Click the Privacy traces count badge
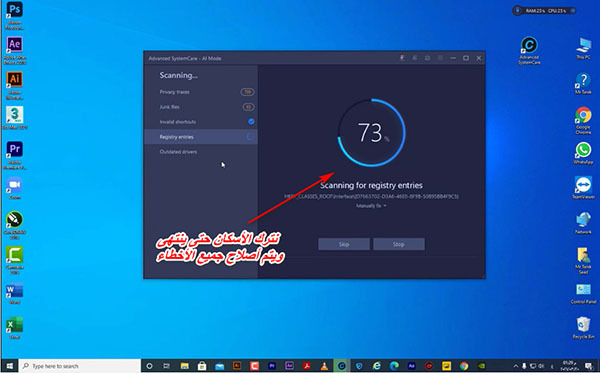 tap(248, 92)
